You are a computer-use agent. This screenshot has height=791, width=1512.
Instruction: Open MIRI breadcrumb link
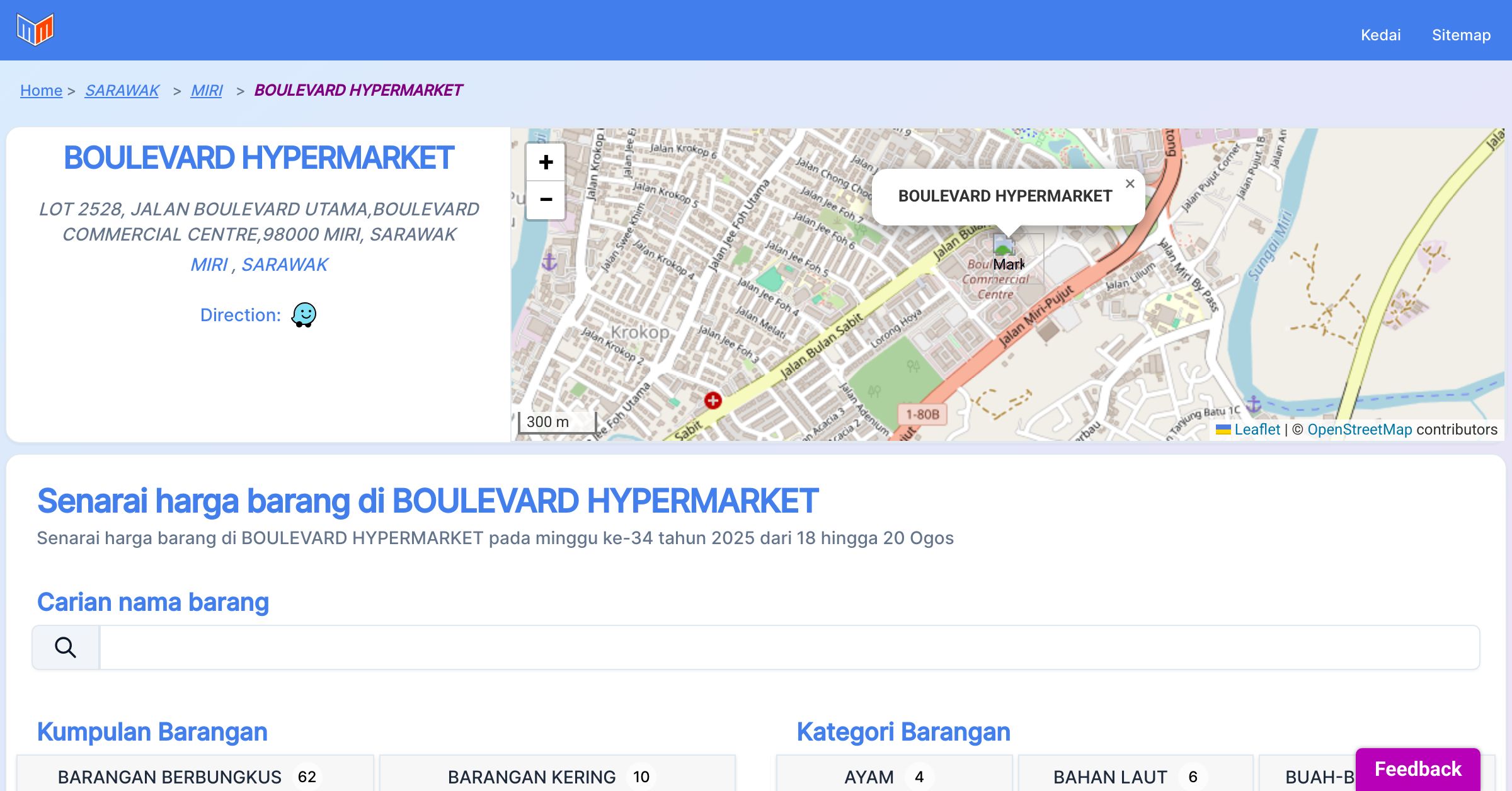coord(207,90)
